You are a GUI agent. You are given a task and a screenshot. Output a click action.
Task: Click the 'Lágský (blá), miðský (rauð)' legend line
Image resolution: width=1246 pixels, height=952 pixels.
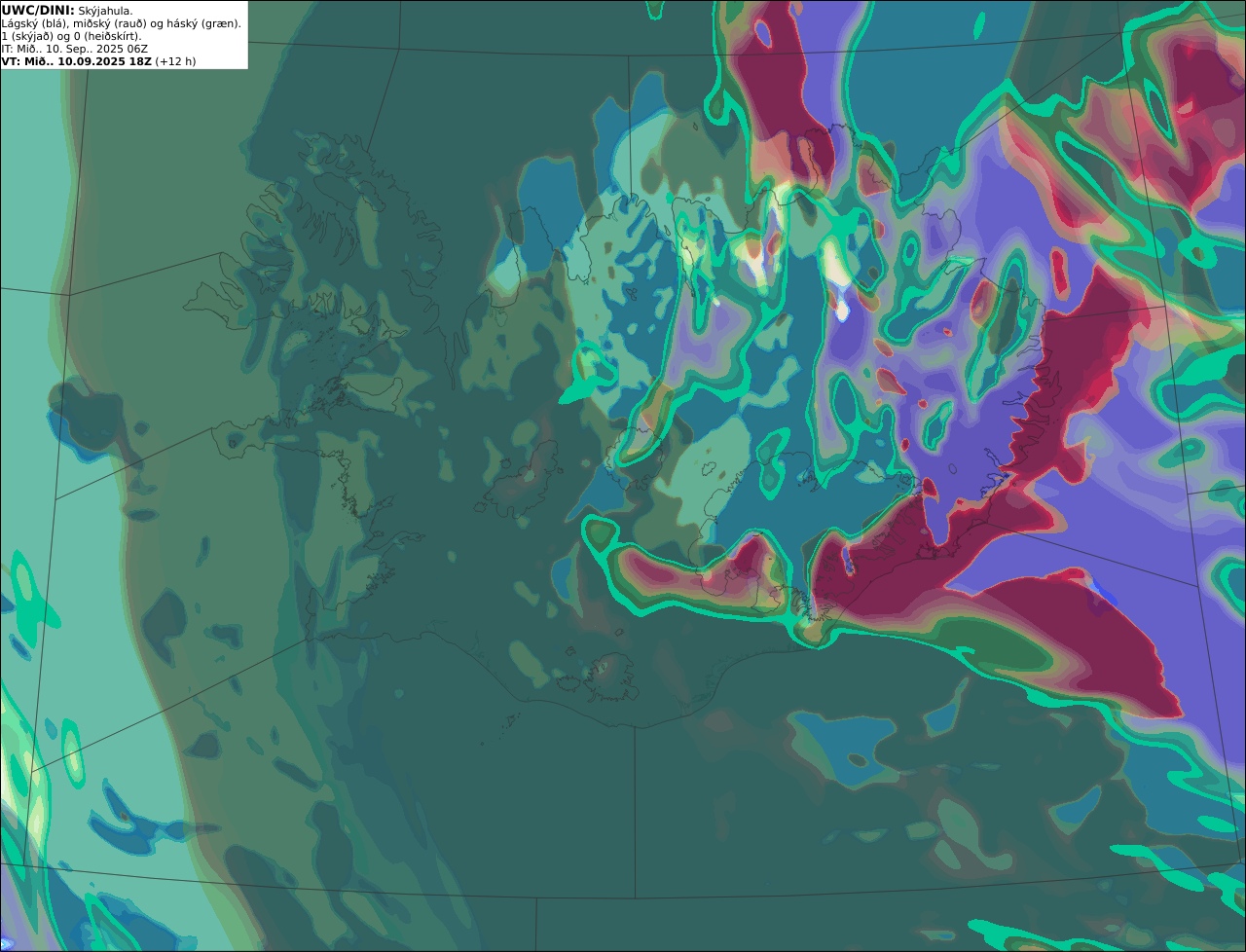point(122,23)
